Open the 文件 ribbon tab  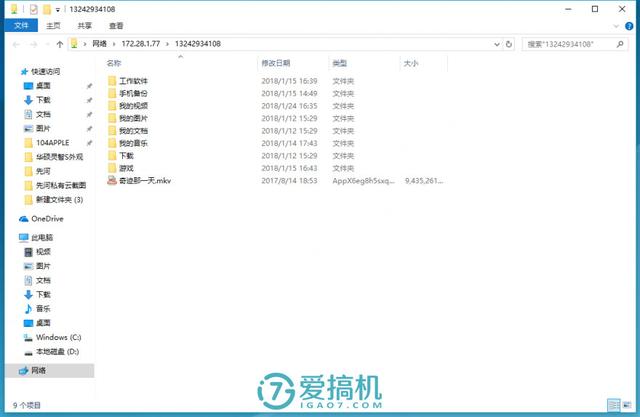pos(21,25)
